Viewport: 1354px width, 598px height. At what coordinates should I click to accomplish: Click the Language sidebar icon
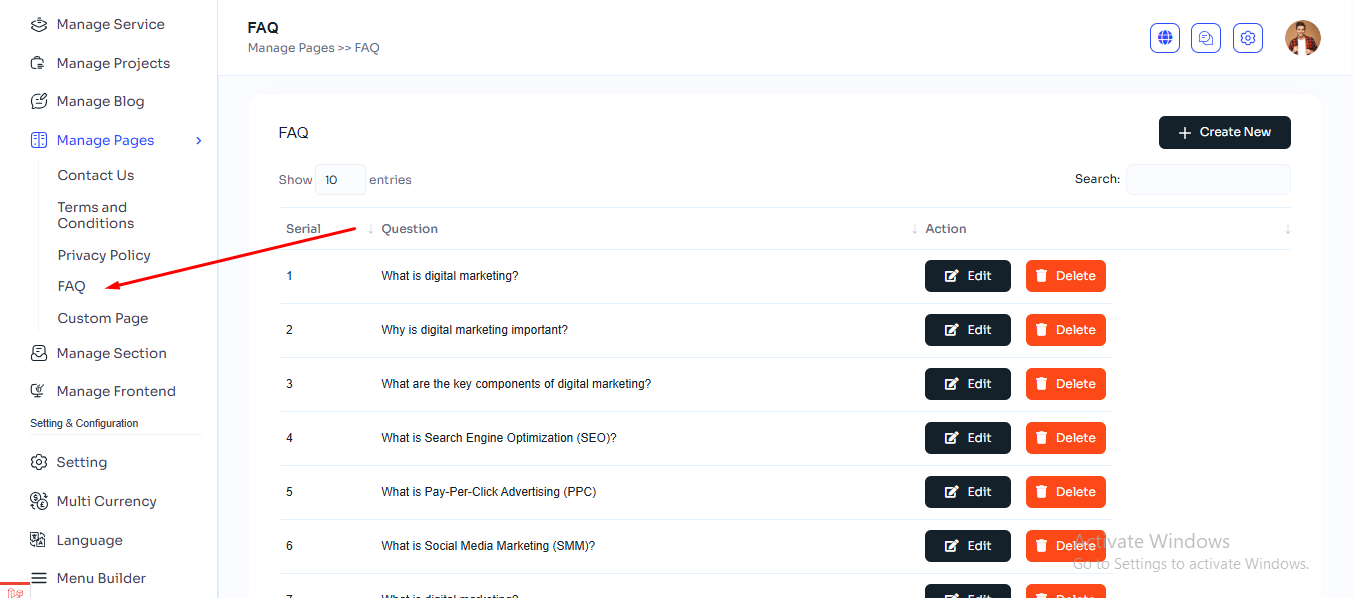click(39, 540)
